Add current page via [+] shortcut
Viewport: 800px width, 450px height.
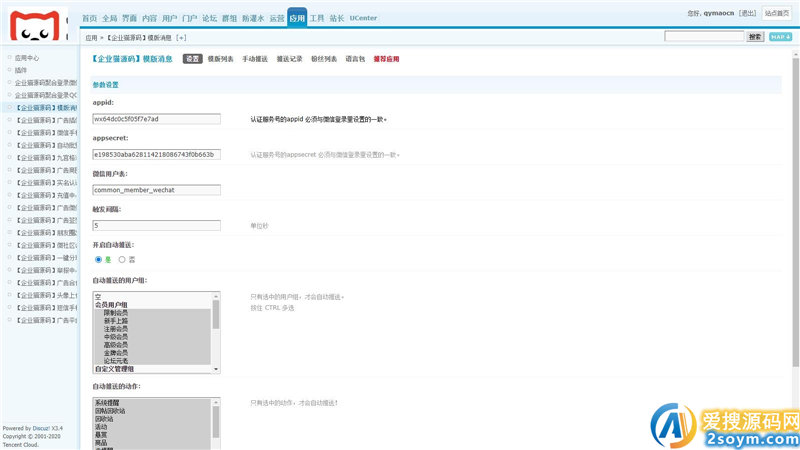point(181,38)
